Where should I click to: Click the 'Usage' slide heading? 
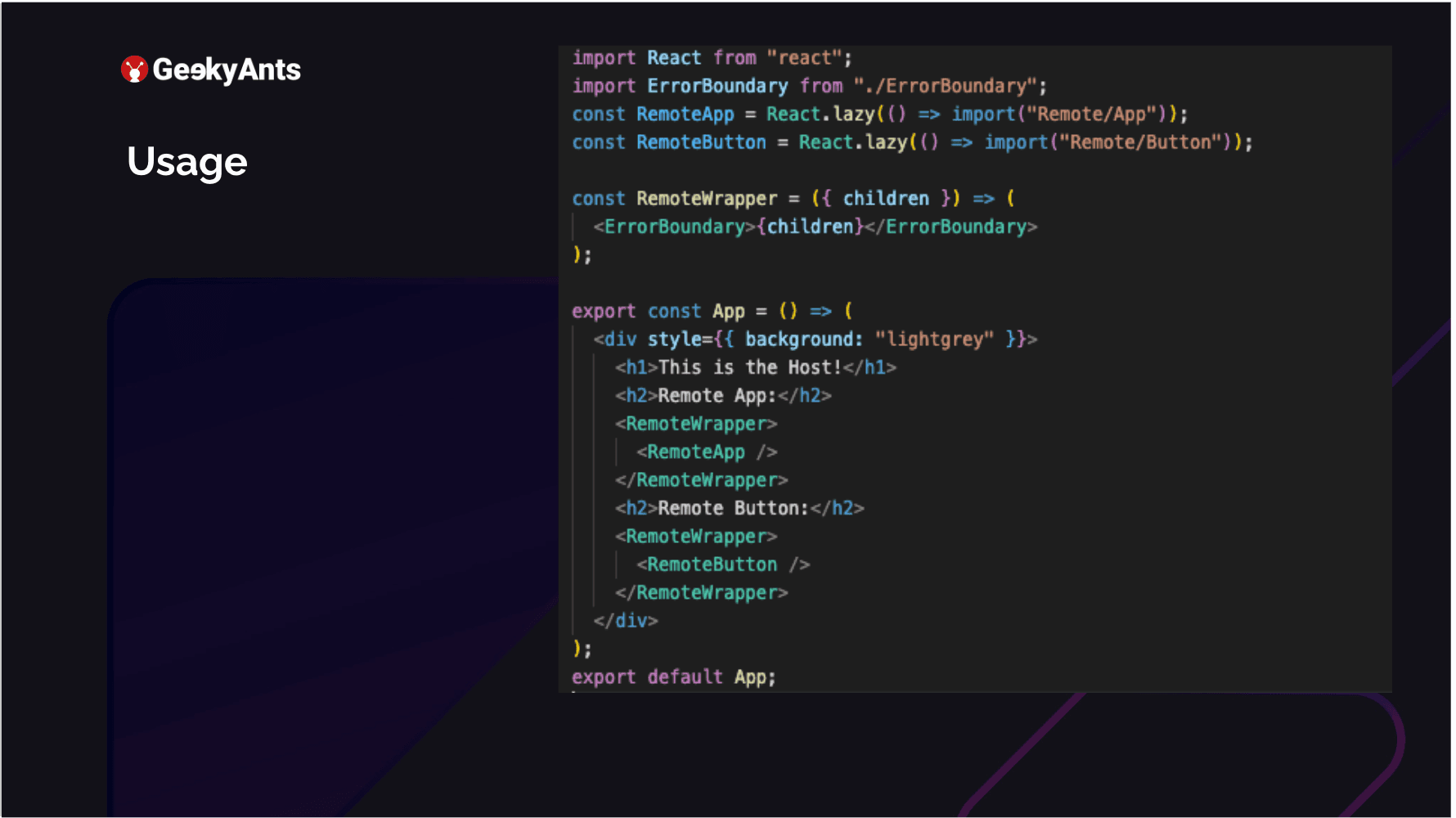click(x=186, y=161)
